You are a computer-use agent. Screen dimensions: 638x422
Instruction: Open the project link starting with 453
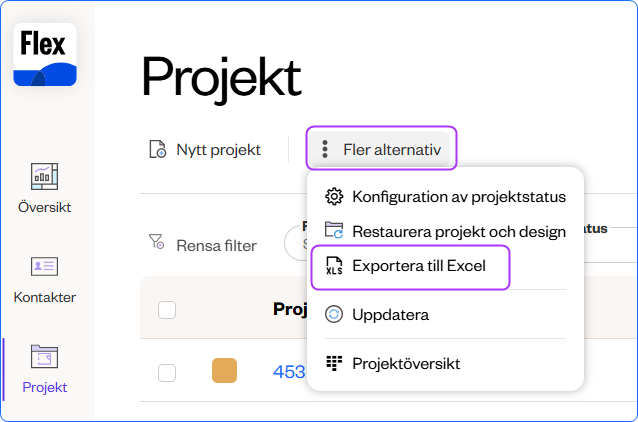(x=289, y=372)
